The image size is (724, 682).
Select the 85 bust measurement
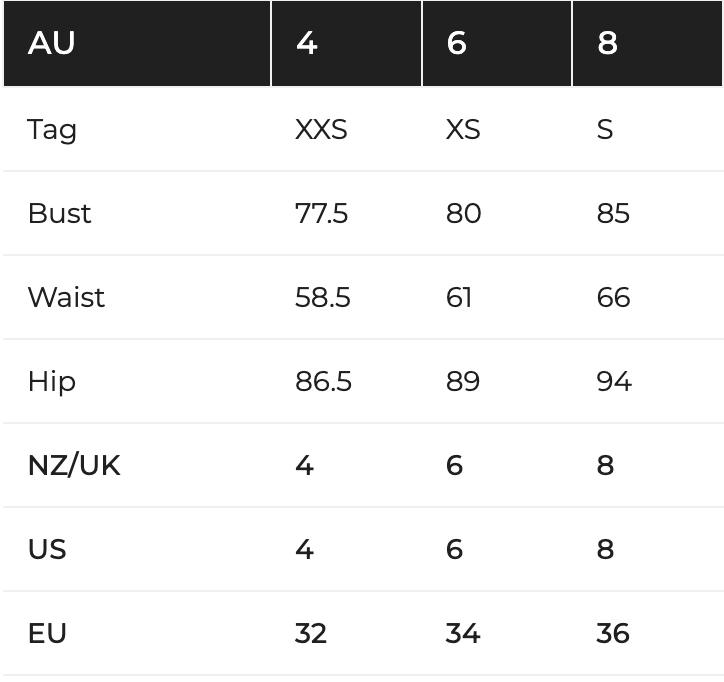613,213
